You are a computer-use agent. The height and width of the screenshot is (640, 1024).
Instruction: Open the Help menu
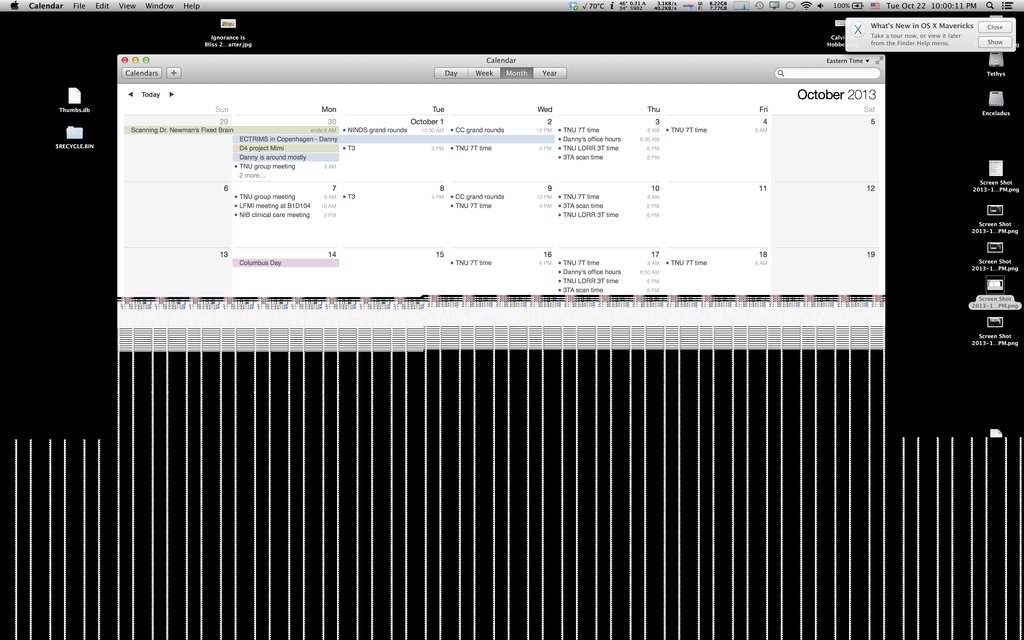point(191,6)
